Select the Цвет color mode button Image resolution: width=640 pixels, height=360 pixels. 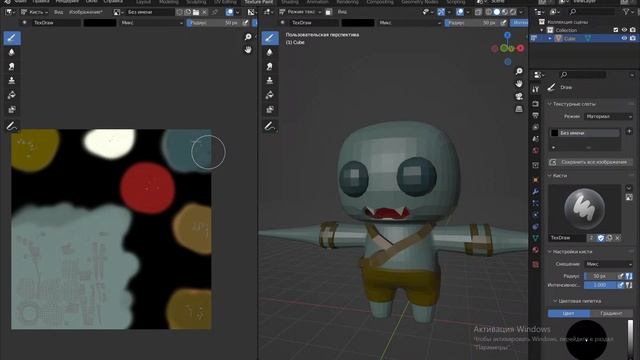pos(569,313)
